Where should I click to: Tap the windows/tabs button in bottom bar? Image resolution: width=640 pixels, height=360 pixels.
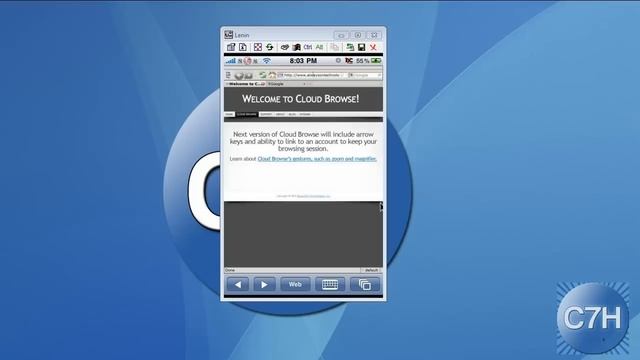pyautogui.click(x=365, y=284)
